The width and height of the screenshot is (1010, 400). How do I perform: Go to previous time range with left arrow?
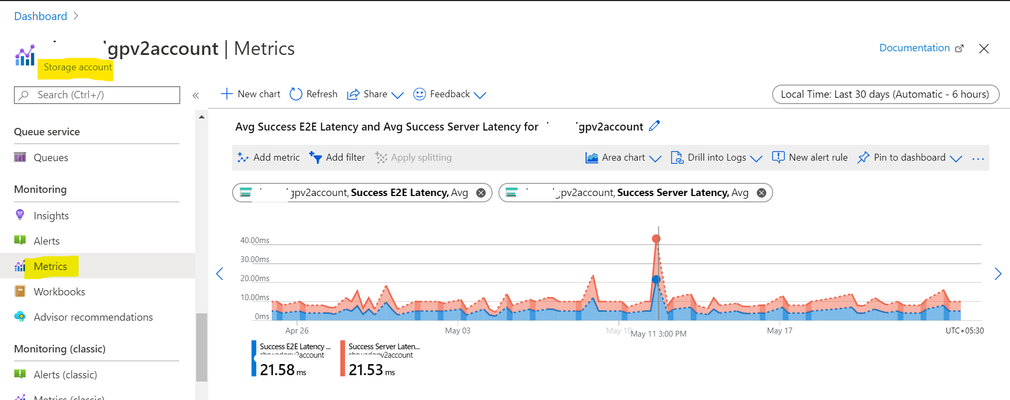219,274
